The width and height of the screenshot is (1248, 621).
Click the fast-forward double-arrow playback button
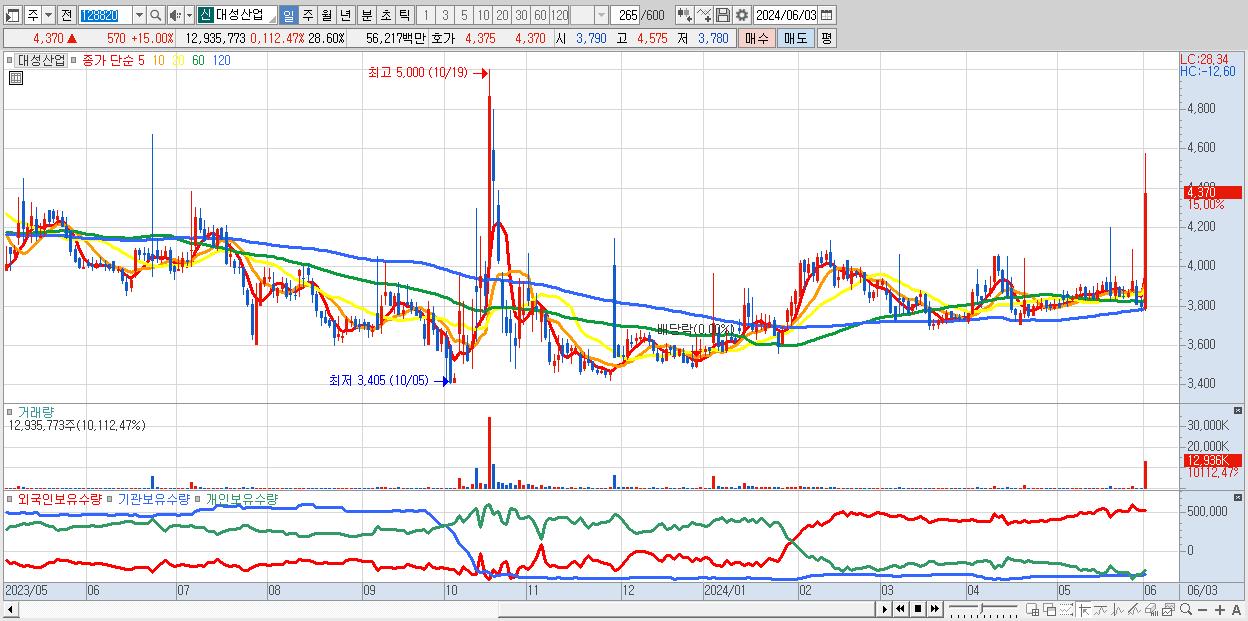934,609
